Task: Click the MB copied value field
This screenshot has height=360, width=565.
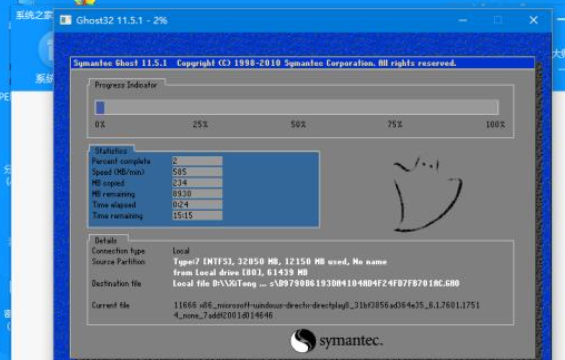Action: [197, 183]
